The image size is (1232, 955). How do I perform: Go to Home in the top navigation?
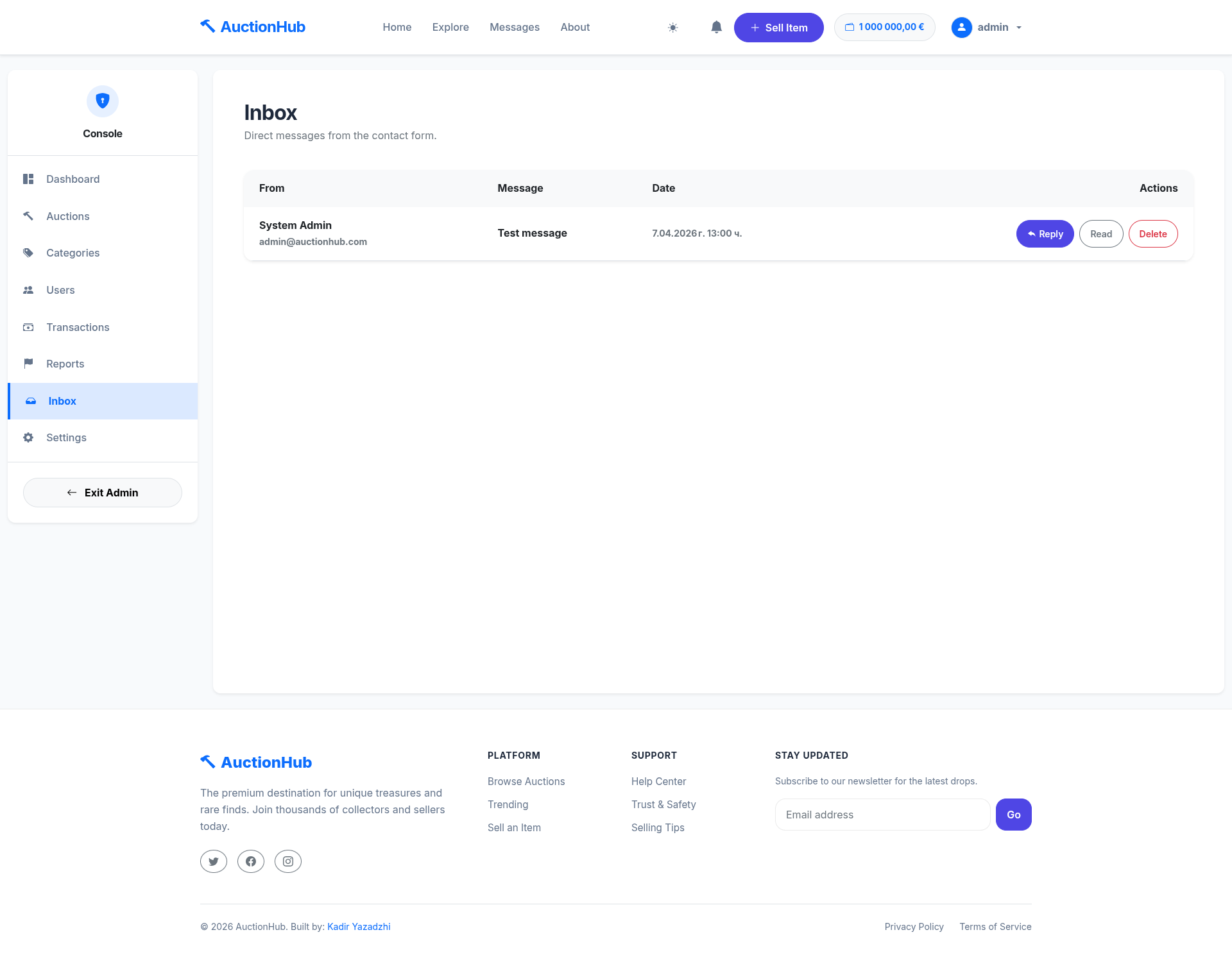(397, 27)
